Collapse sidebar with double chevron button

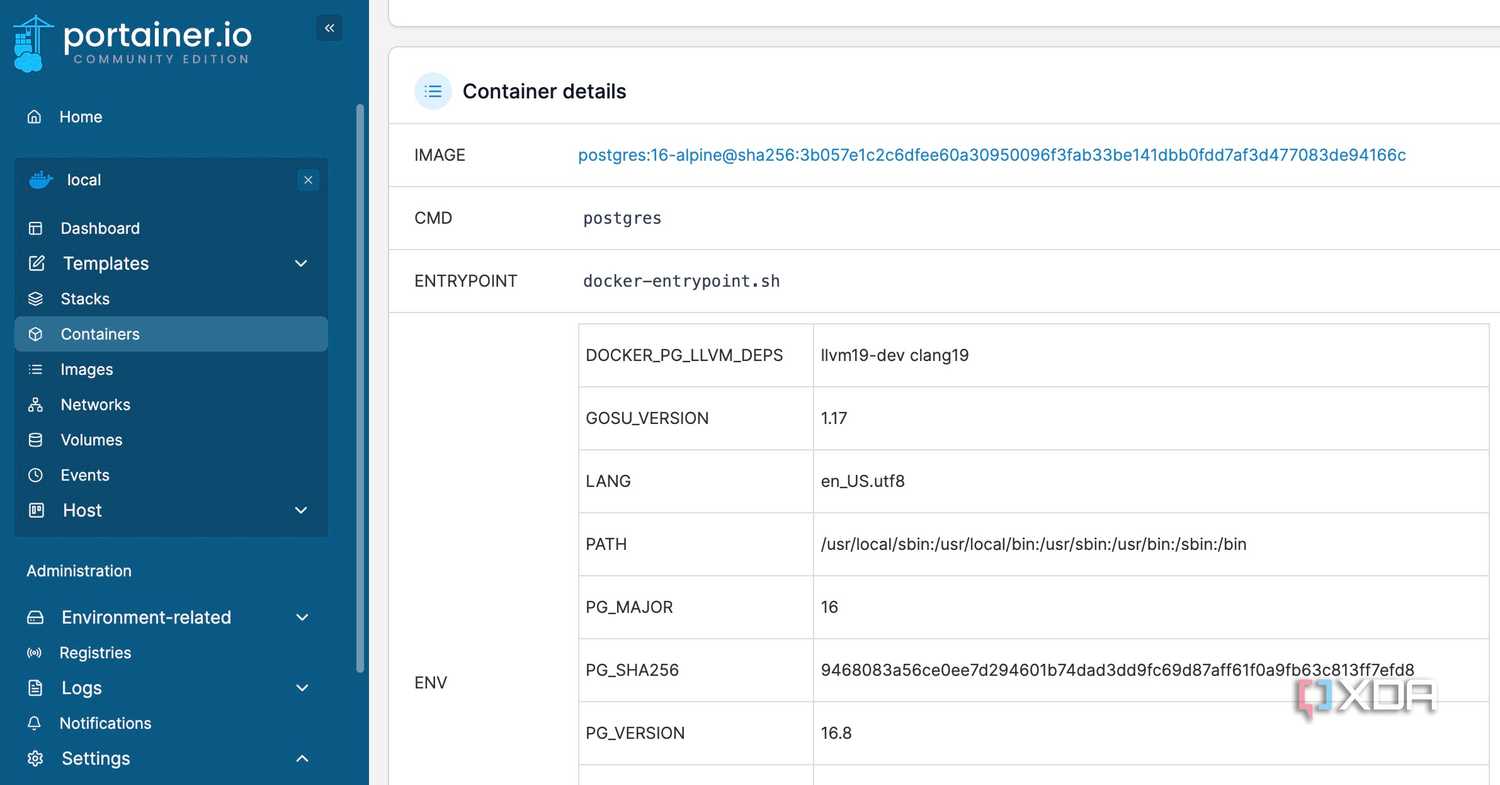click(x=329, y=28)
